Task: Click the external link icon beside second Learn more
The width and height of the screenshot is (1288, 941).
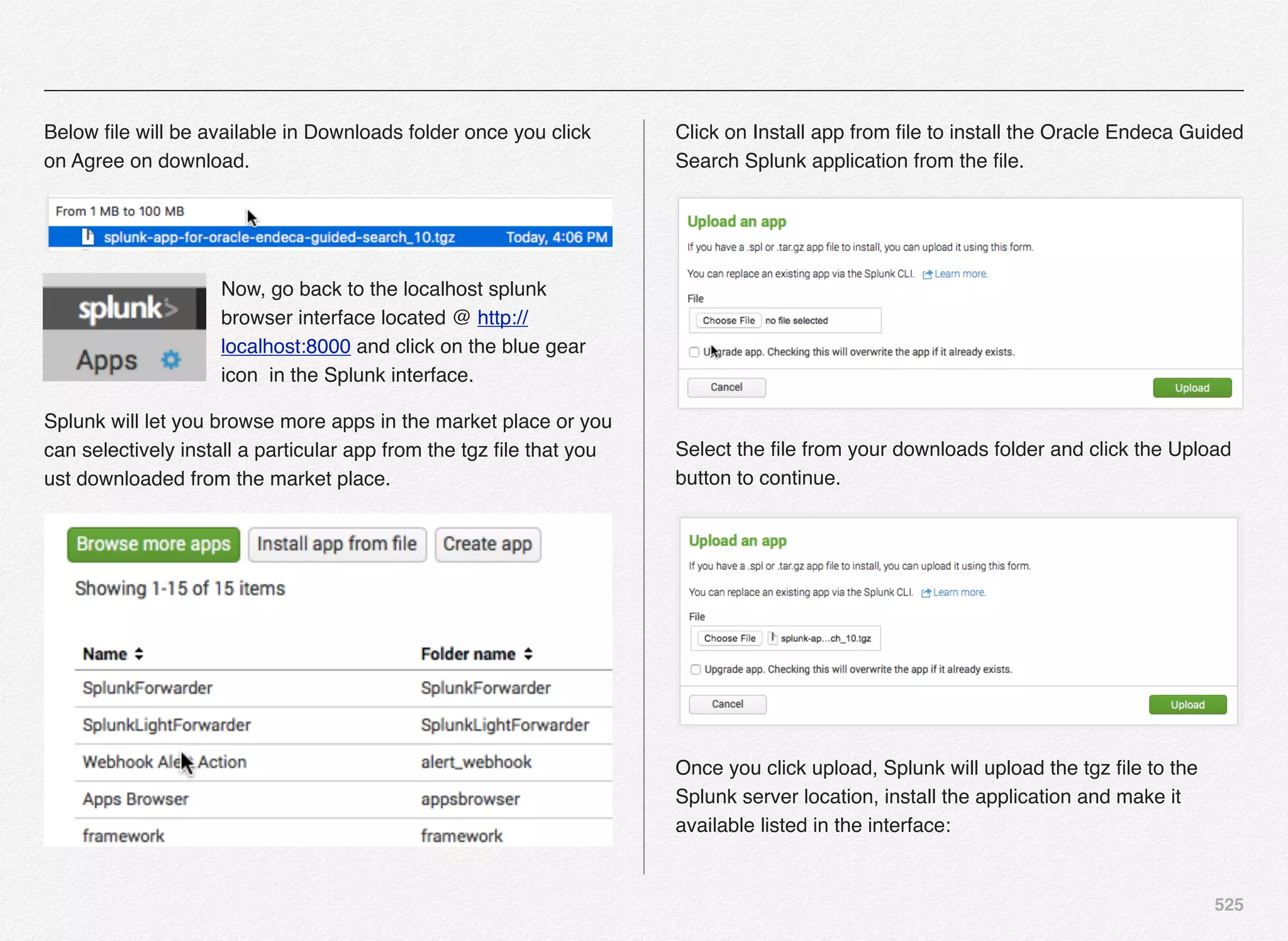Action: [926, 593]
